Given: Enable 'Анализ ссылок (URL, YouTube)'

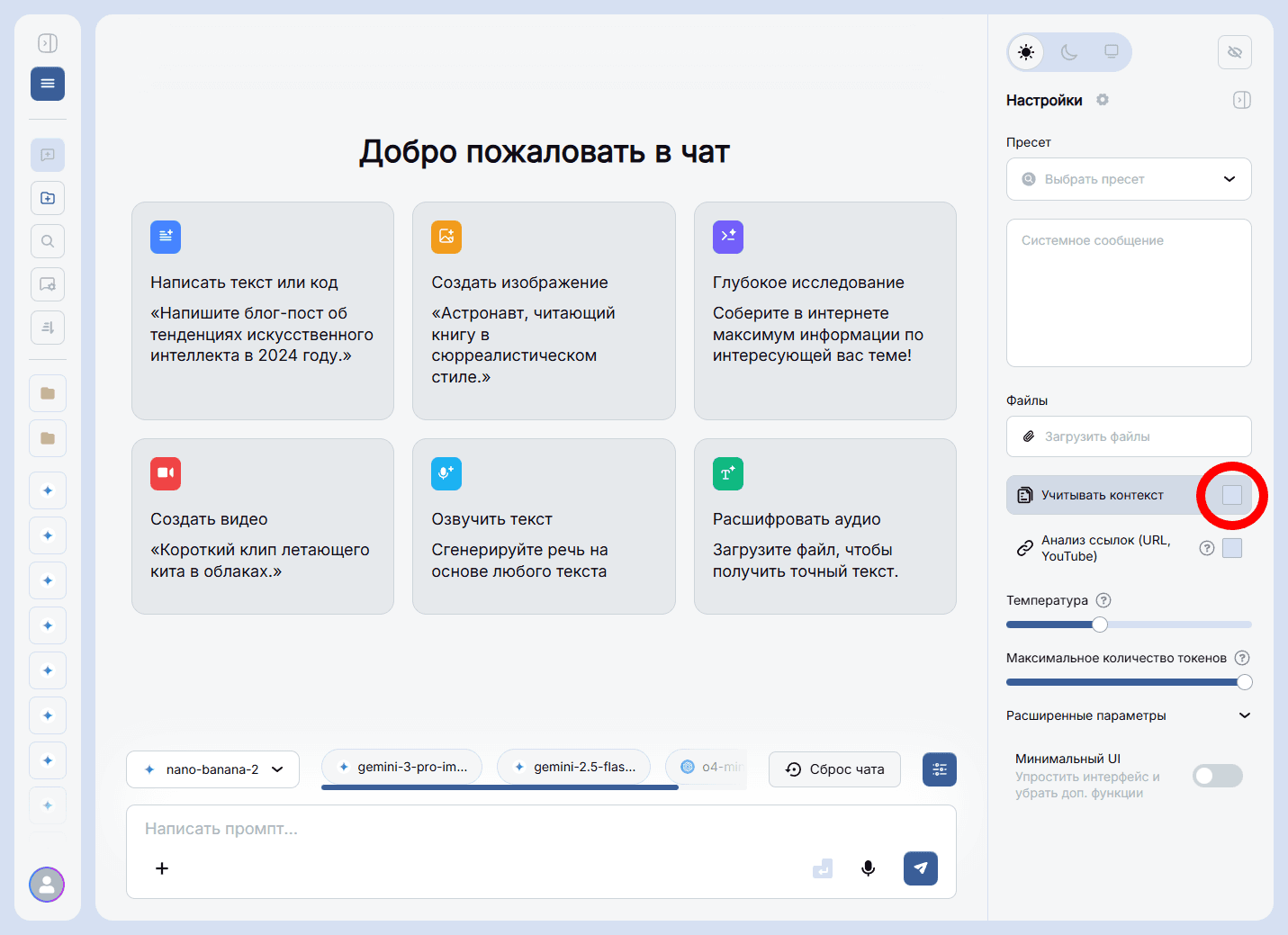Looking at the screenshot, I should pyautogui.click(x=1232, y=547).
